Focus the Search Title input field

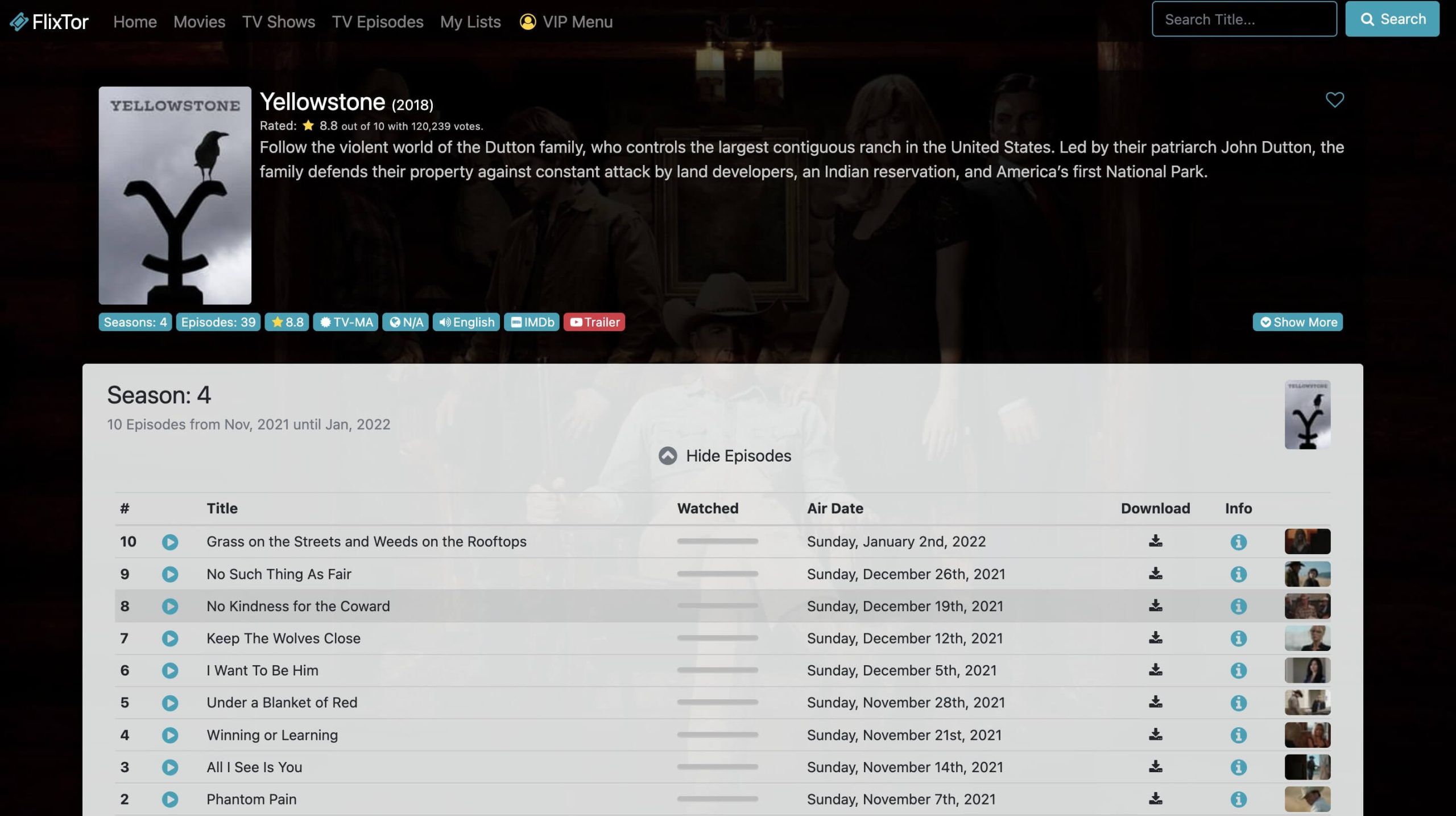click(1244, 19)
